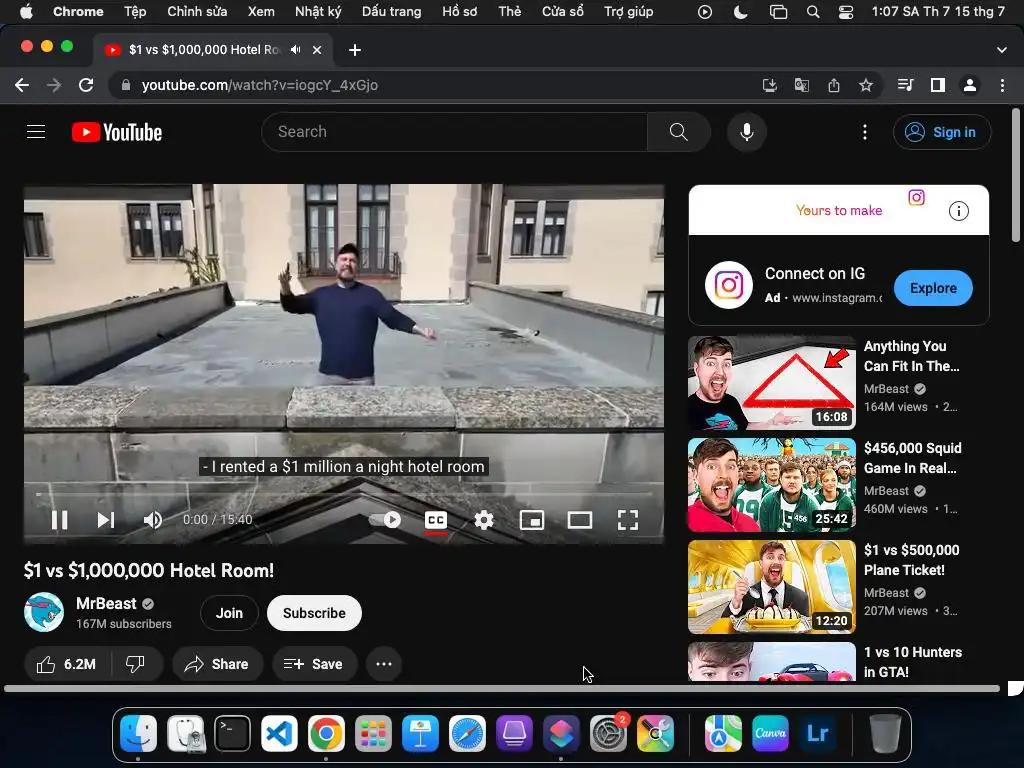Toggle closed captions CC button
The height and width of the screenshot is (768, 1024).
pos(436,520)
